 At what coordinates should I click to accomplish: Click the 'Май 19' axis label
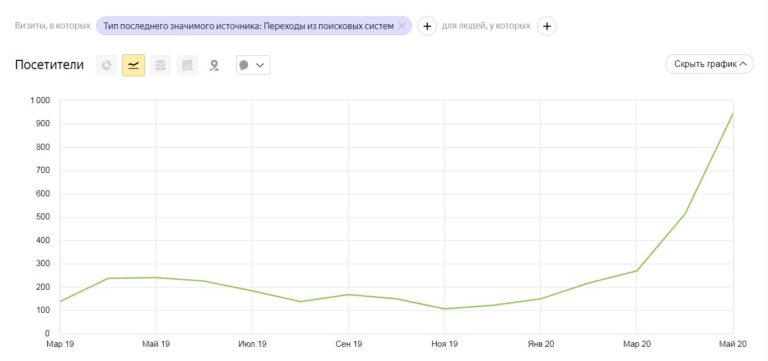tap(156, 344)
